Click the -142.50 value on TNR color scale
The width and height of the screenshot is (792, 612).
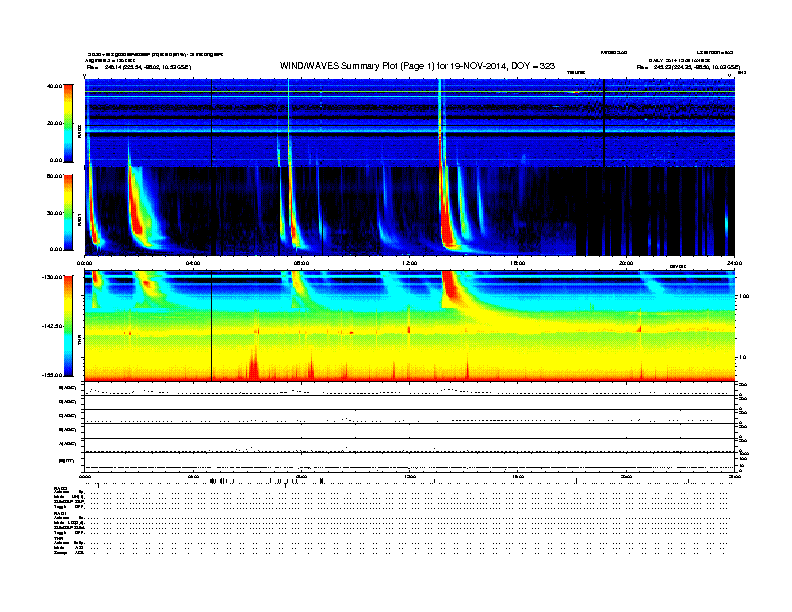(x=53, y=326)
